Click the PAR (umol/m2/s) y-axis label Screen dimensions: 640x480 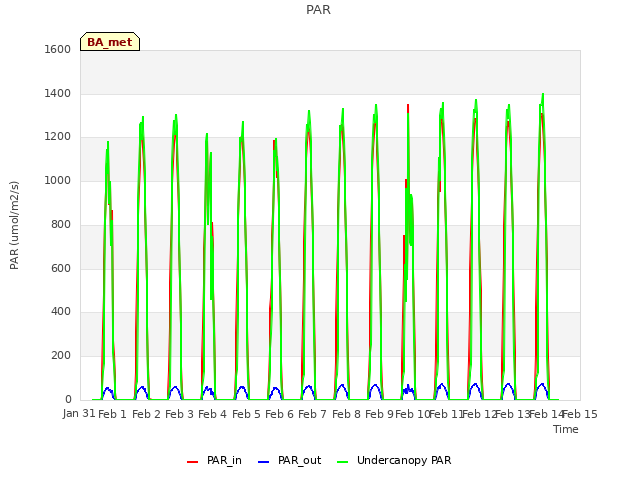point(14,225)
